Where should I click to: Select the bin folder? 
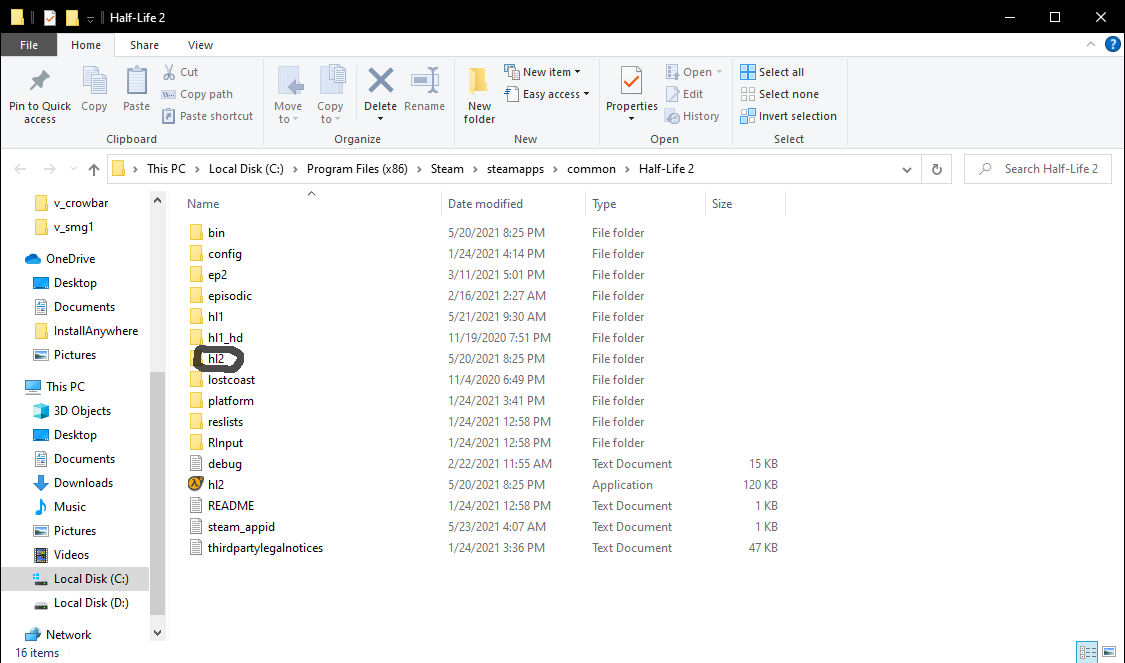(x=216, y=232)
